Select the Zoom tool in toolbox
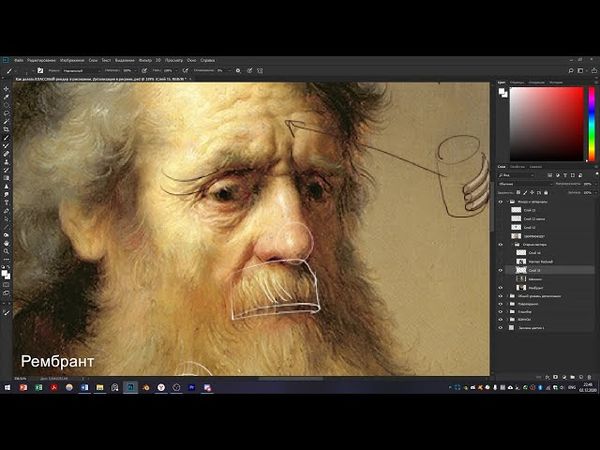 [x=6, y=251]
